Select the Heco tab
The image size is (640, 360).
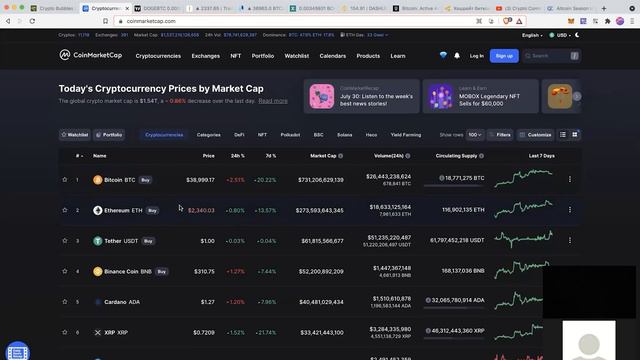pos(371,135)
